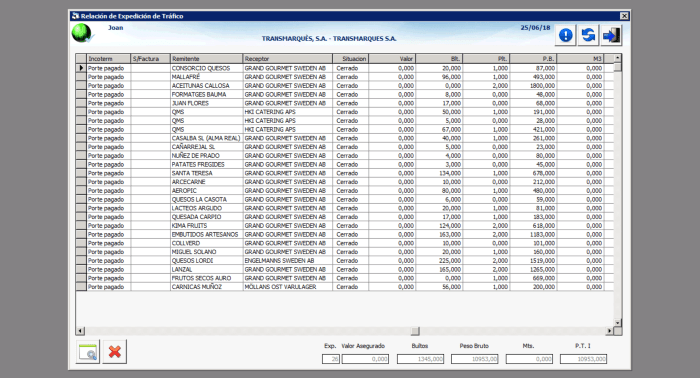Click the window title bar icon

coord(75,16)
